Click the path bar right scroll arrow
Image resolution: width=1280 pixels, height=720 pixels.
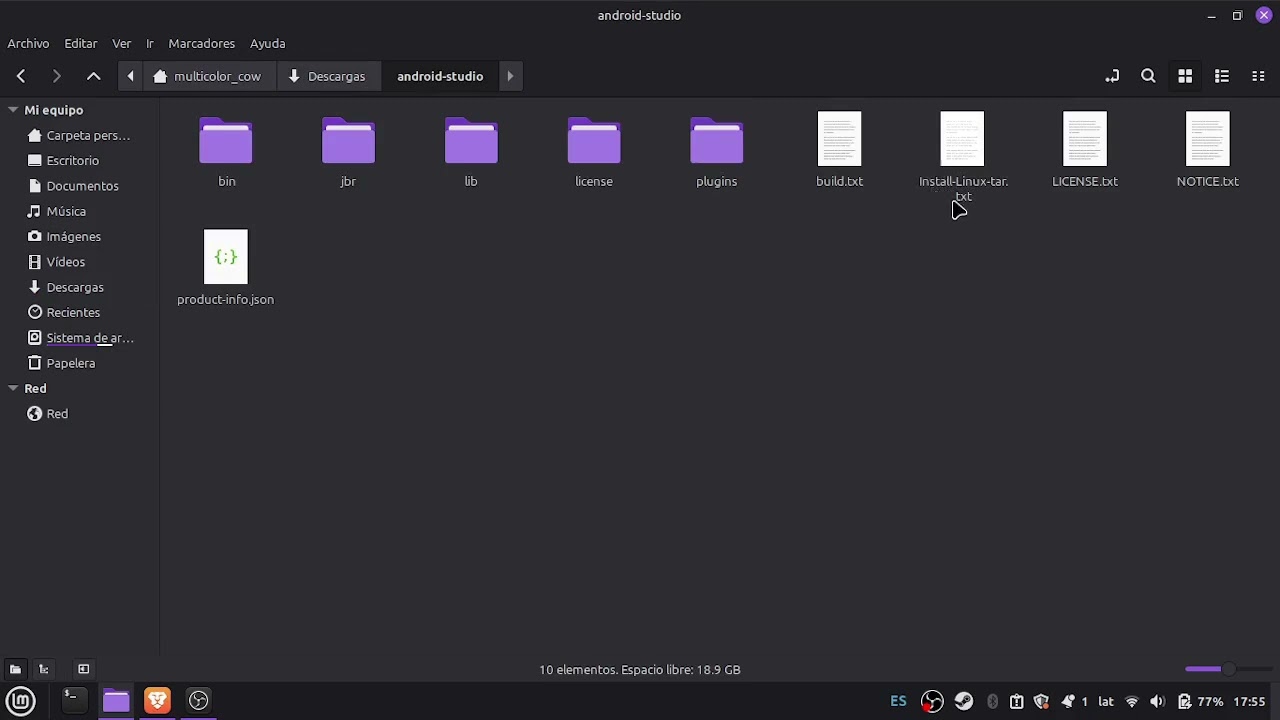[510, 76]
